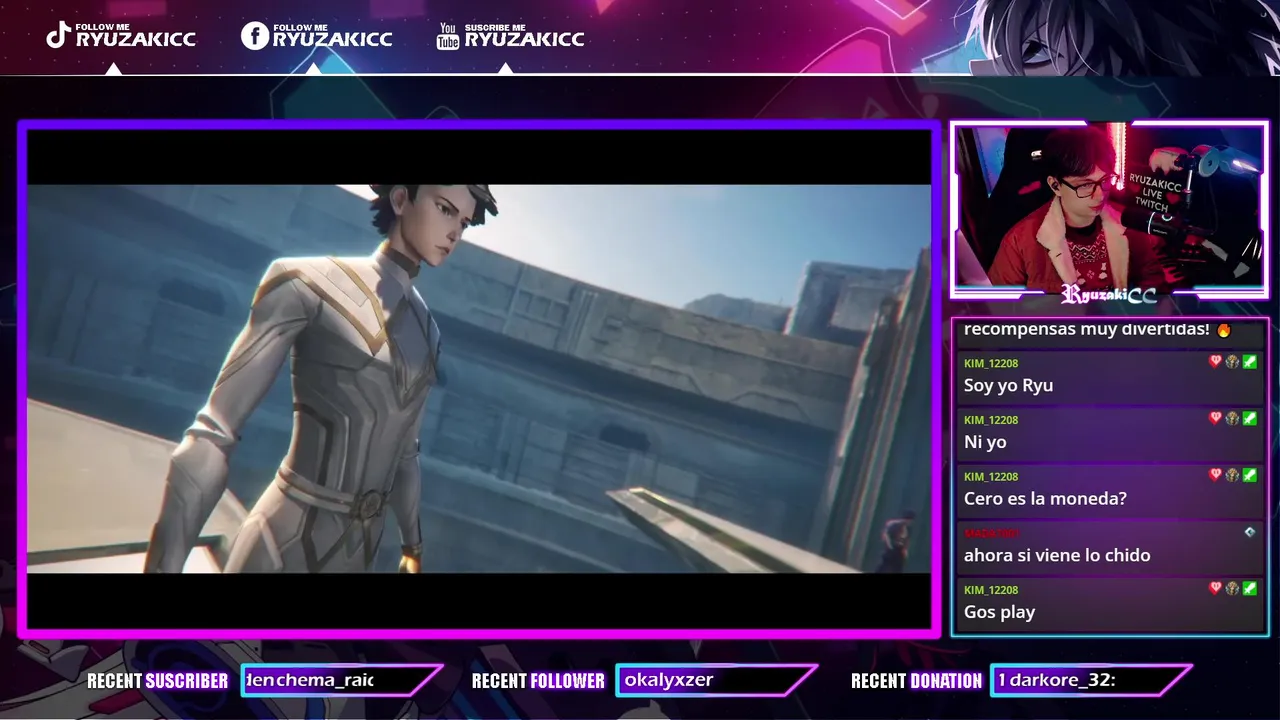The image size is (1280, 720).
Task: Click heart badge on "Cero es la moneda?"
Action: [1216, 475]
